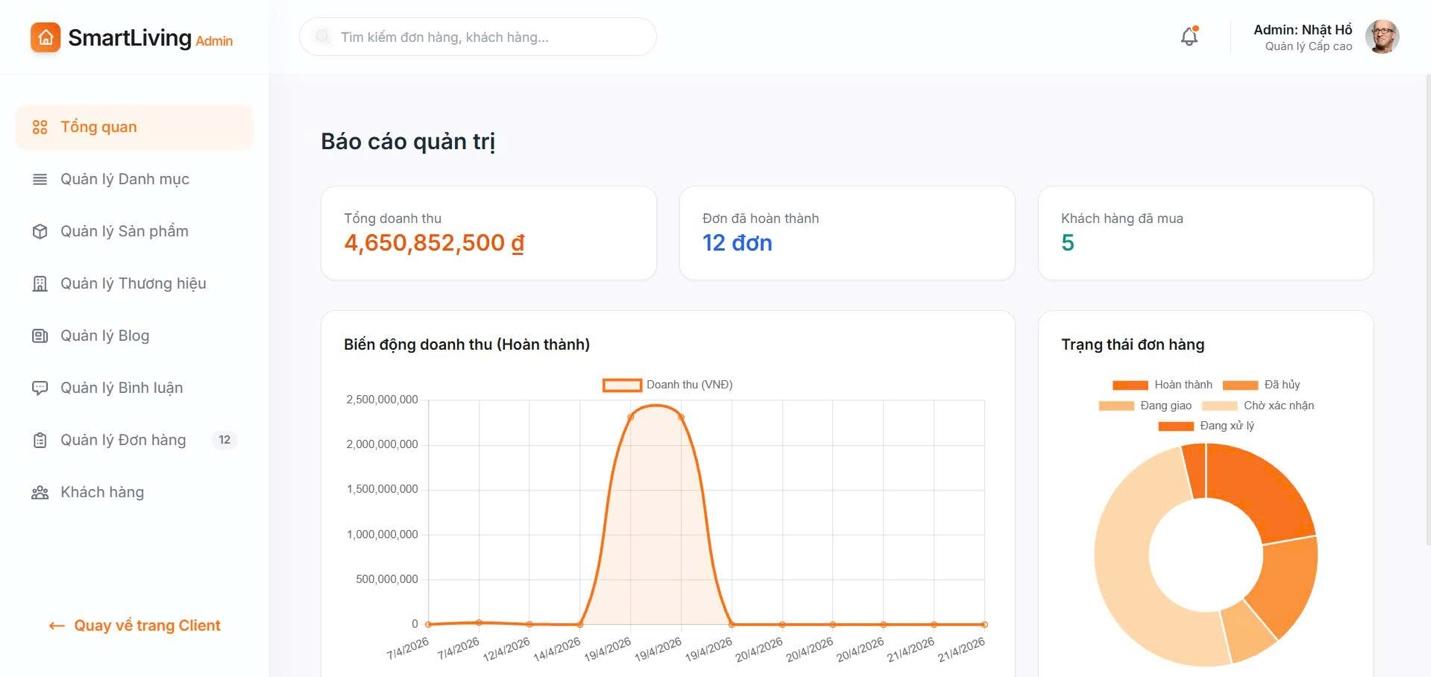Click Đang giao color swatch in legend
Image resolution: width=1431 pixels, height=677 pixels.
click(x=1116, y=406)
